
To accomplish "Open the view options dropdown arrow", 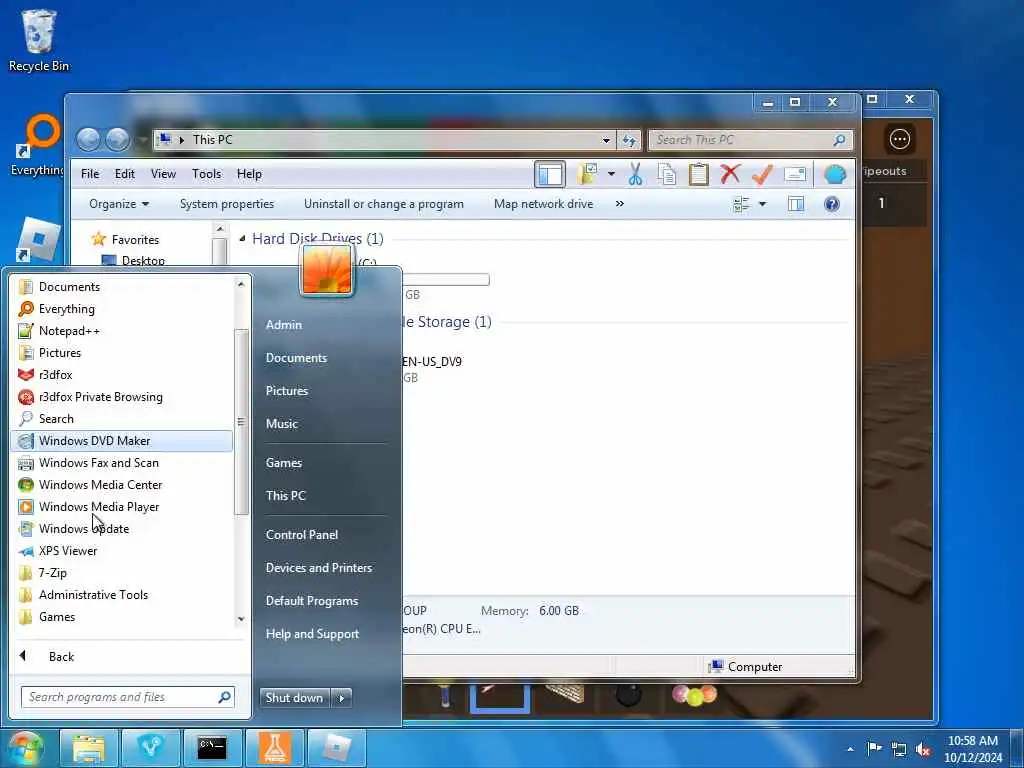I will [x=762, y=204].
